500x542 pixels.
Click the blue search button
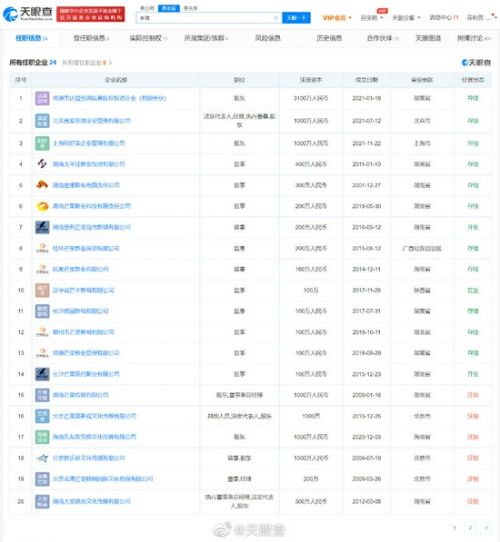296,18
